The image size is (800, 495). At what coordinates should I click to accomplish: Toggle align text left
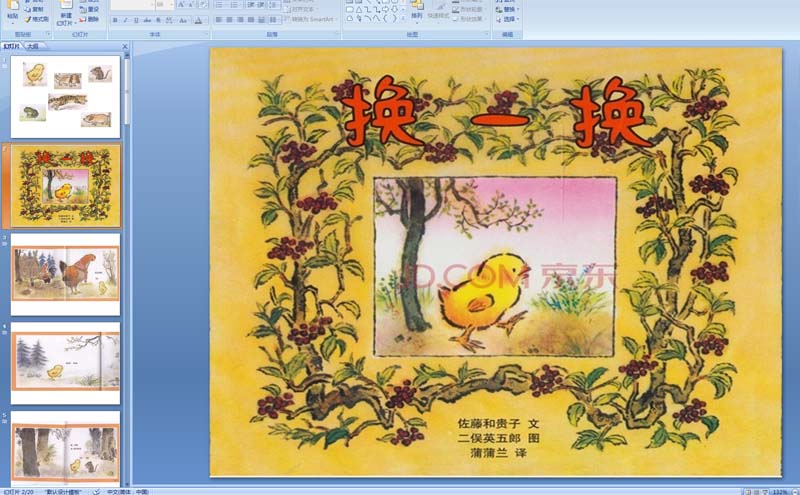tap(218, 20)
